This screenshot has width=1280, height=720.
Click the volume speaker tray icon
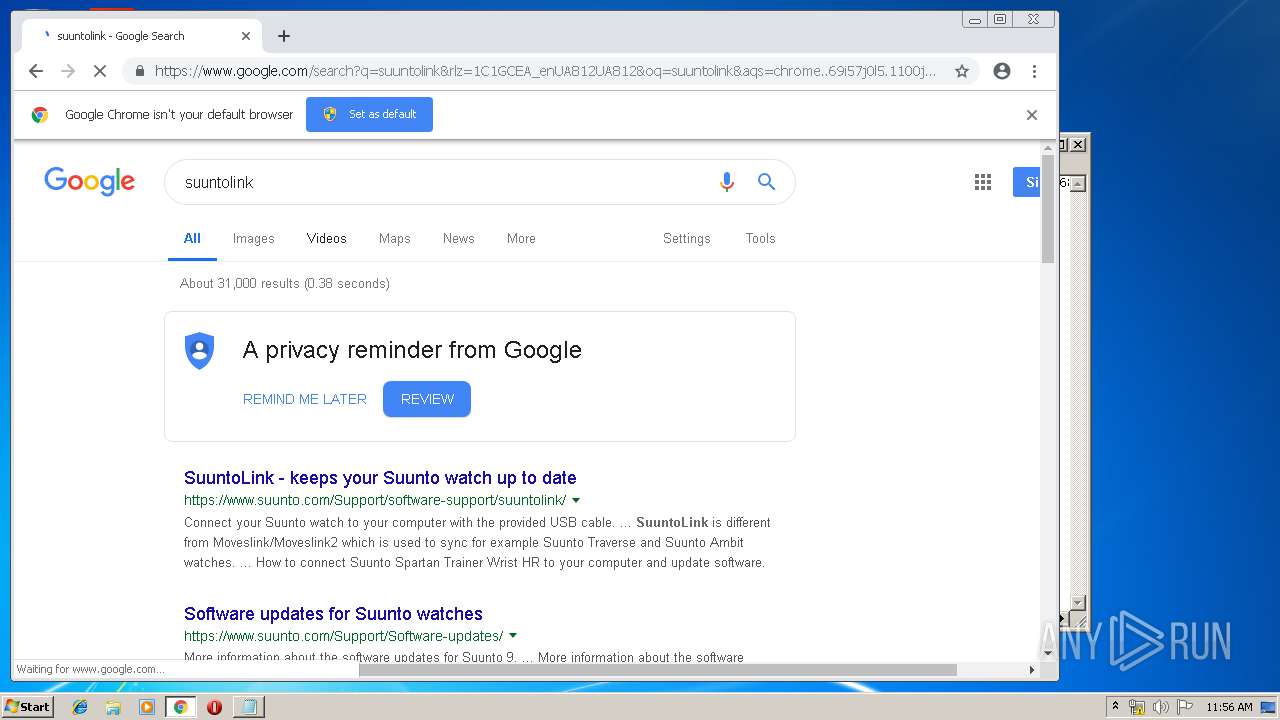click(1160, 707)
